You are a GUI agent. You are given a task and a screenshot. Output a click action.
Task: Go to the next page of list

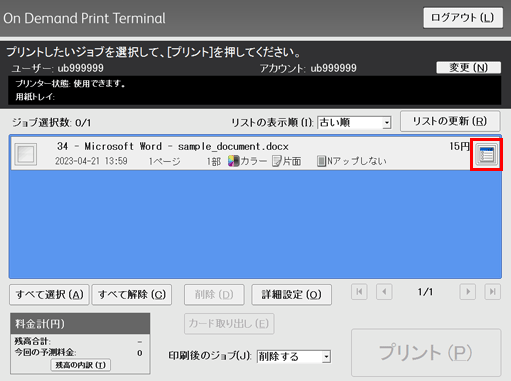click(x=468, y=292)
